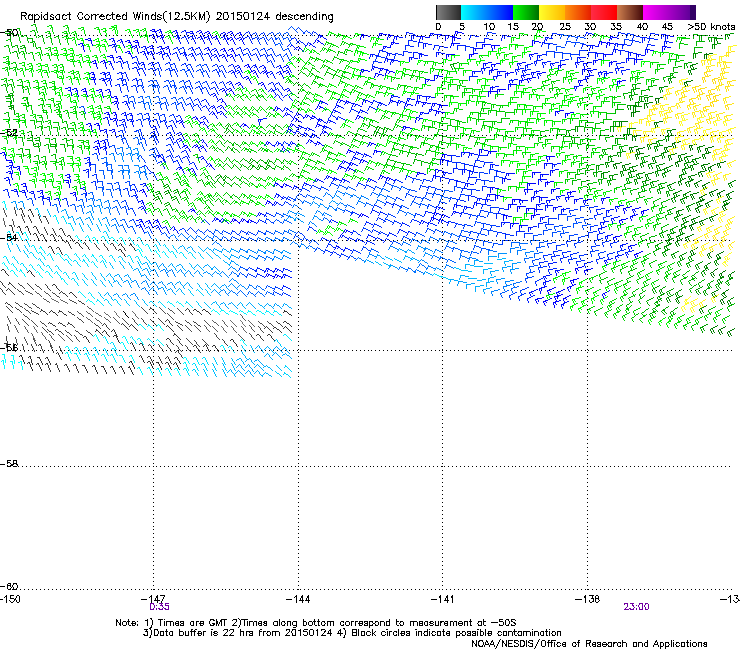
Task: Click the 'Times are GMT' note line
Action: point(316,623)
